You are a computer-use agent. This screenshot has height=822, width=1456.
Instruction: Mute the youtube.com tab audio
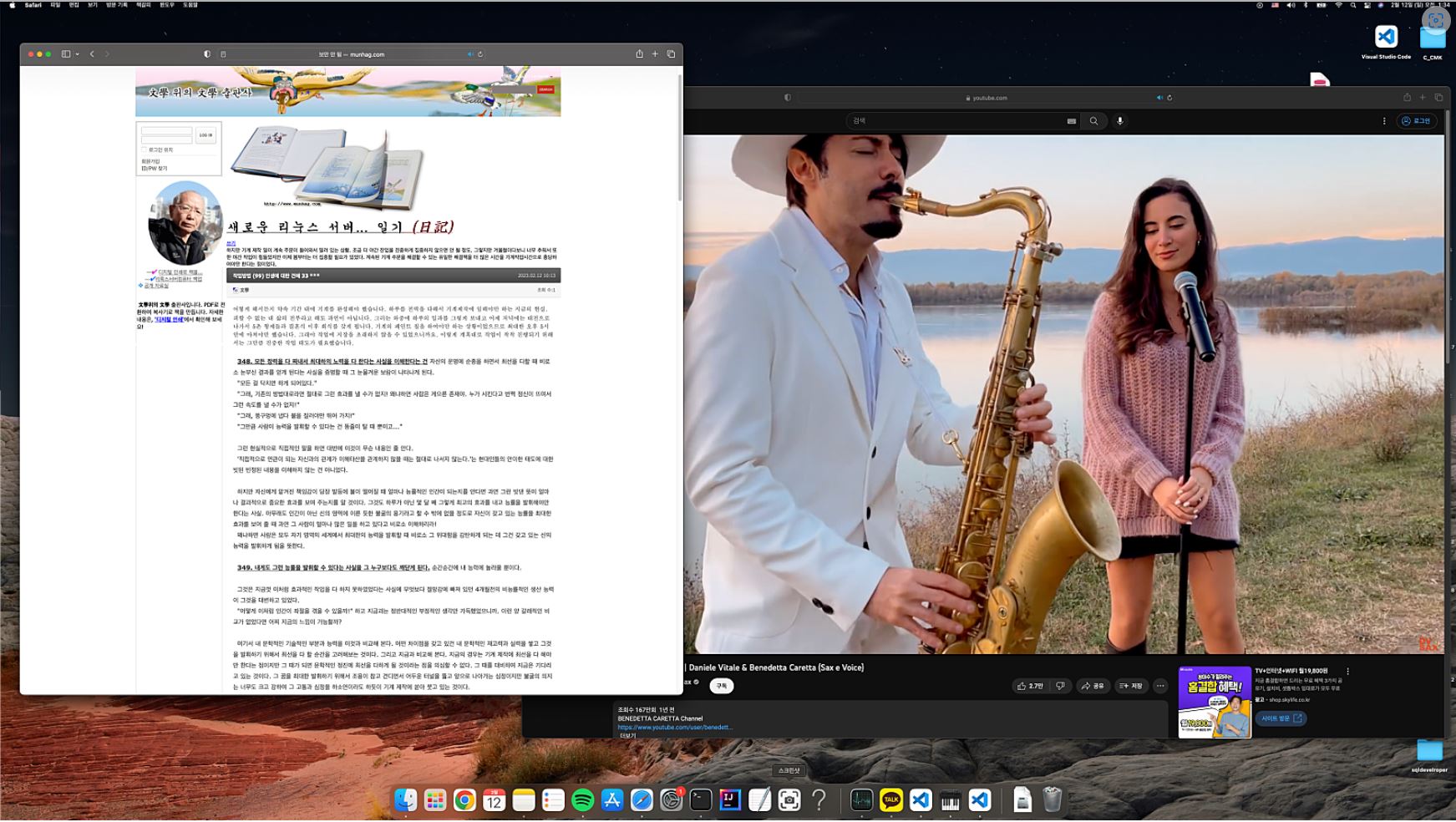pyautogui.click(x=1159, y=98)
